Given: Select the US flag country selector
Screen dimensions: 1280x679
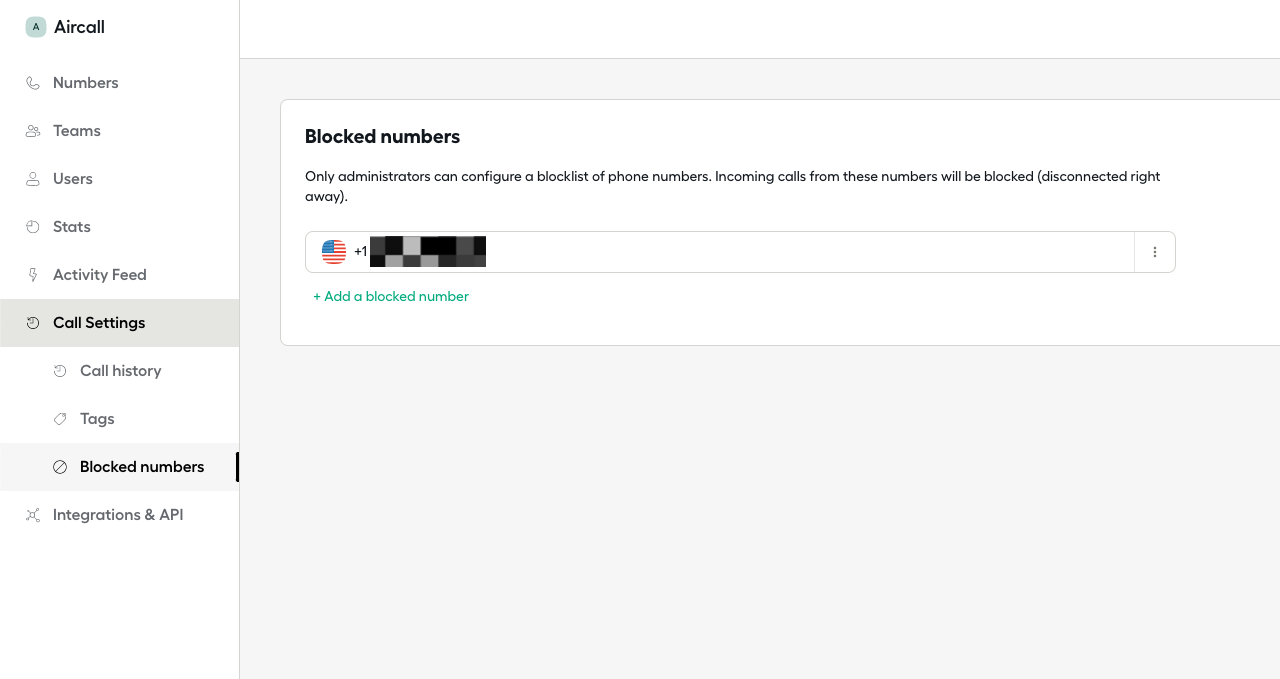Looking at the screenshot, I should click(334, 252).
